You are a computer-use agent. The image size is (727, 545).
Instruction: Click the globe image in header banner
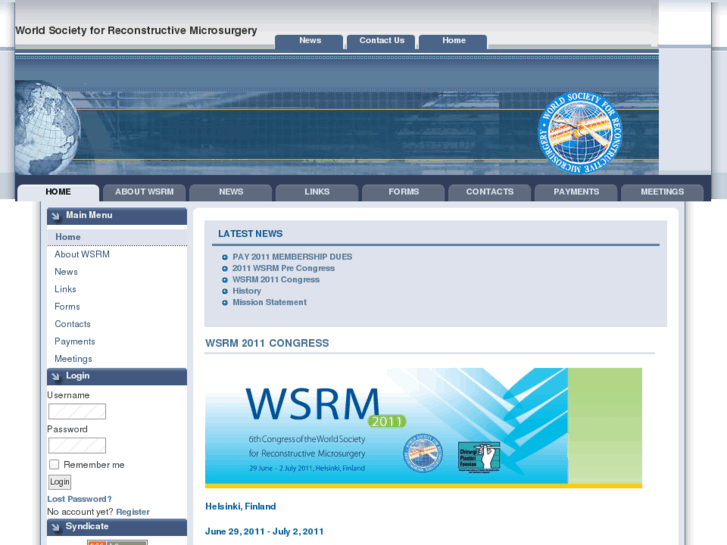47,128
